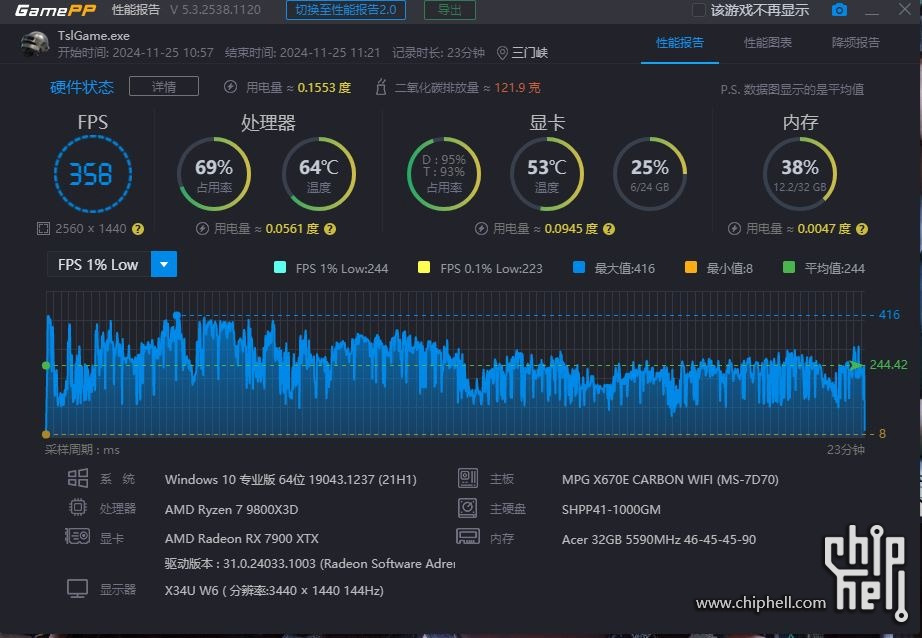Click the screenshot camera icon
This screenshot has width=922, height=638.
[x=839, y=10]
